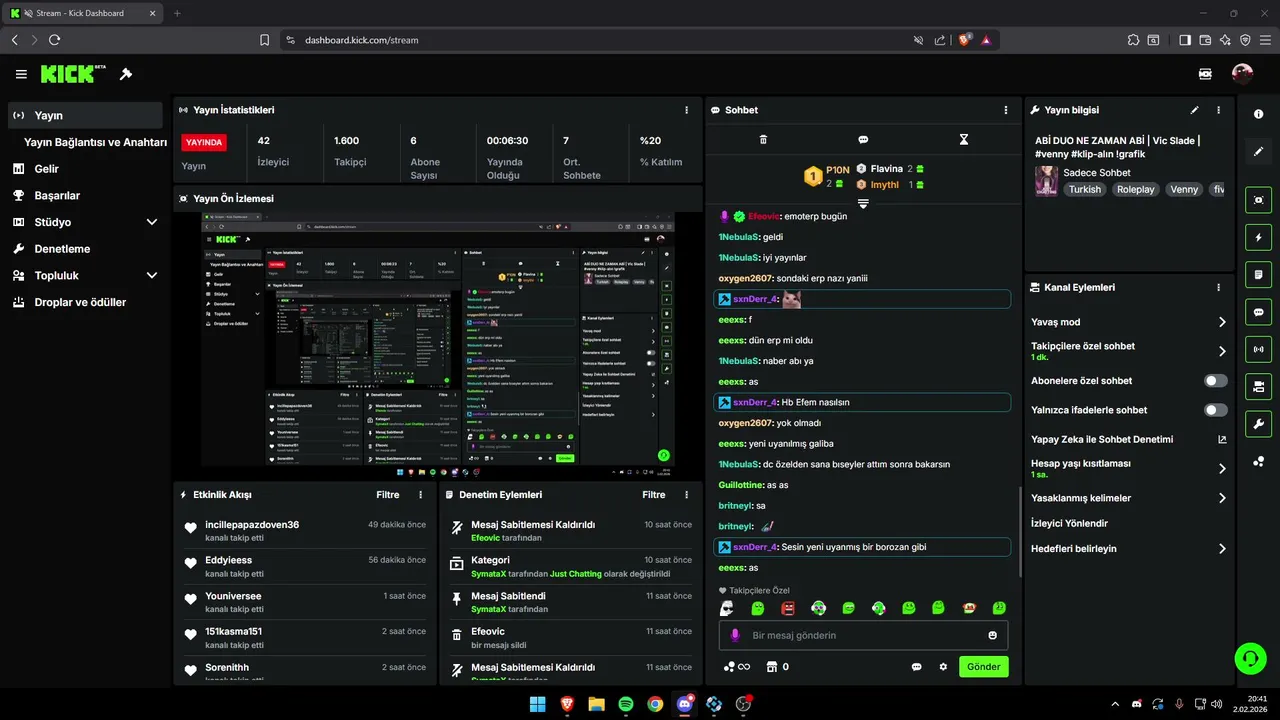Click the speech bubble icon at chat top

(863, 140)
